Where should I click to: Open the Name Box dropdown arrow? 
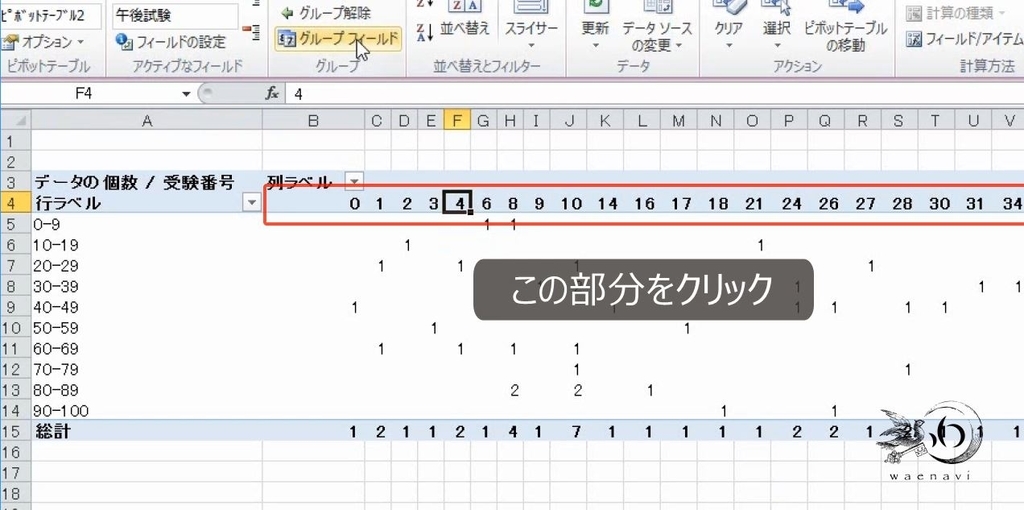click(186, 94)
